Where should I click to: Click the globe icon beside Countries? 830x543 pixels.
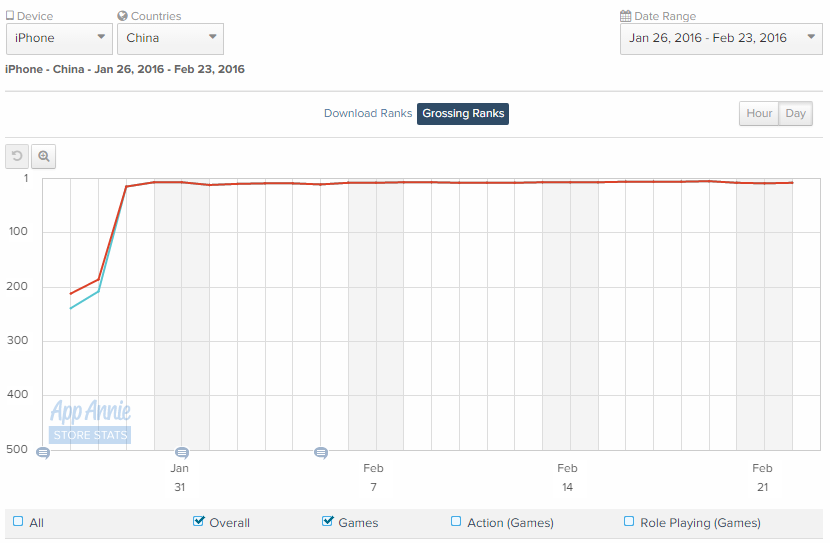tap(122, 16)
